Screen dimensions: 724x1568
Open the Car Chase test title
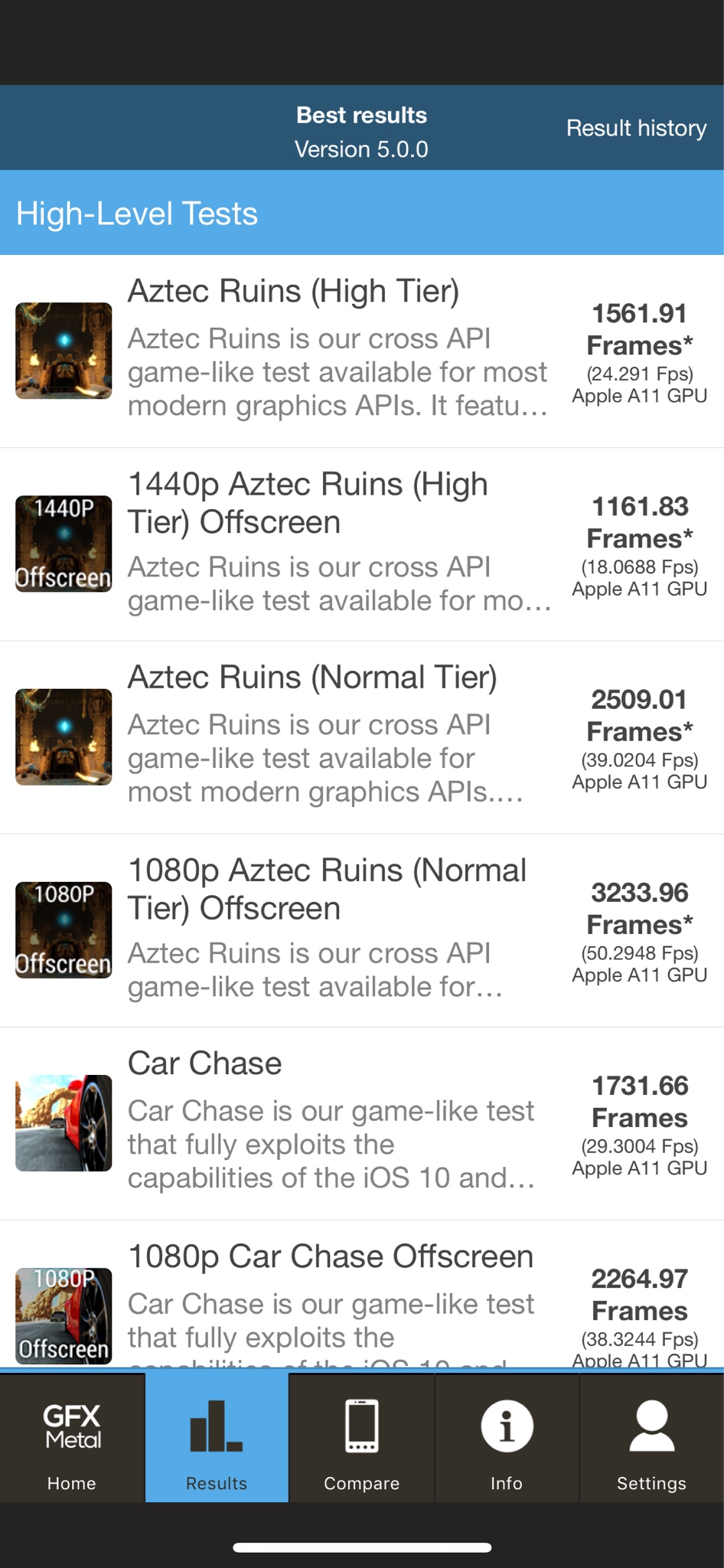tap(204, 1063)
